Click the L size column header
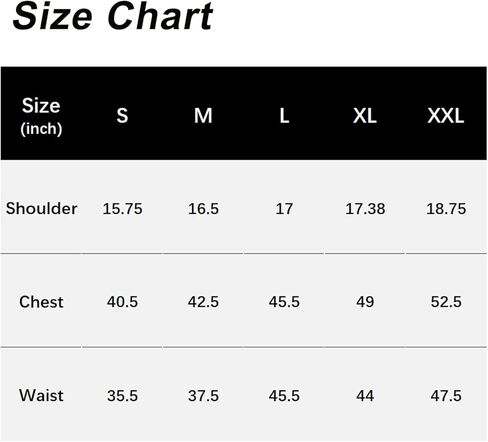The width and height of the screenshot is (488, 442). (284, 116)
